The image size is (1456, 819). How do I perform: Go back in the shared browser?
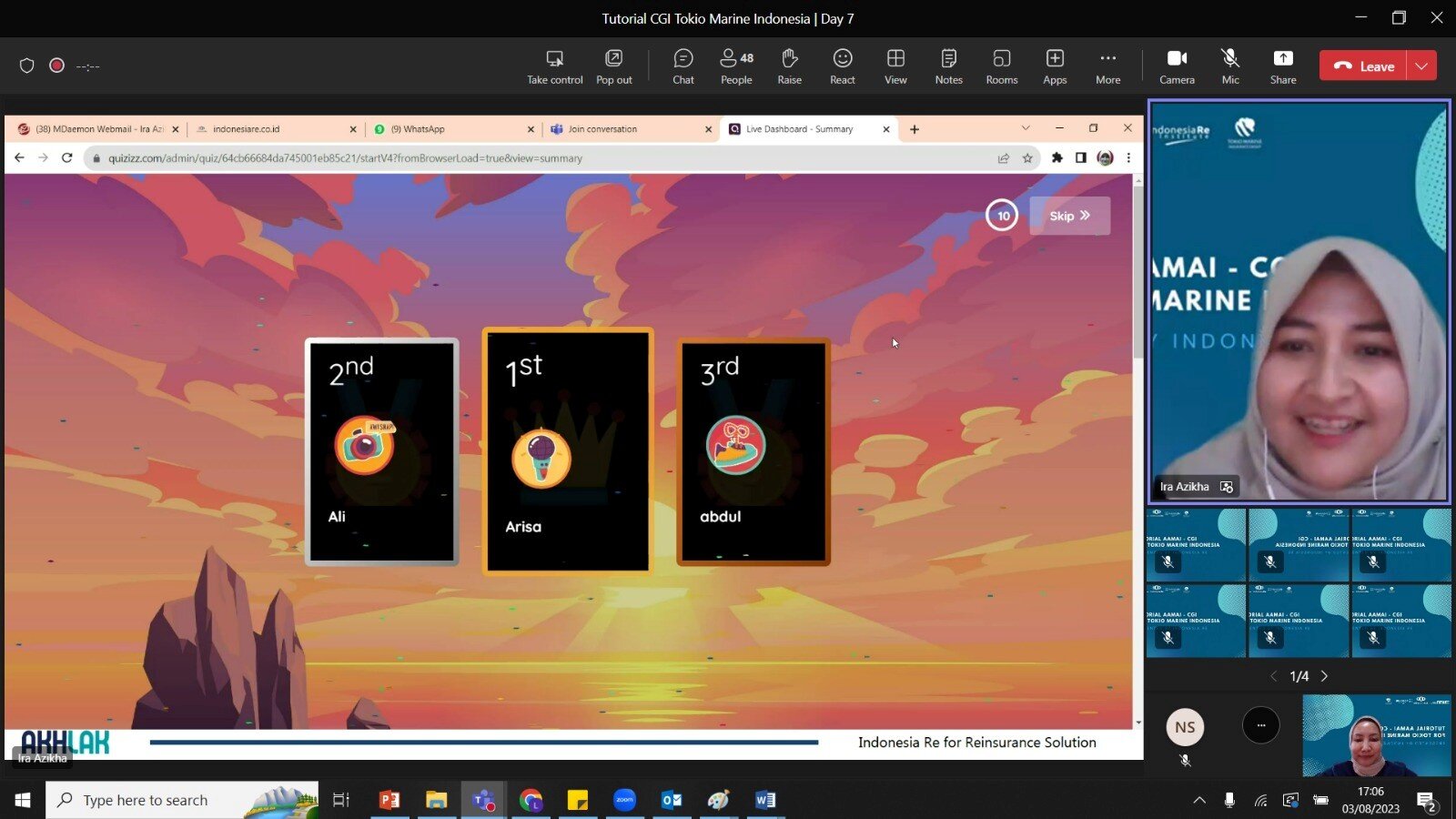(19, 158)
